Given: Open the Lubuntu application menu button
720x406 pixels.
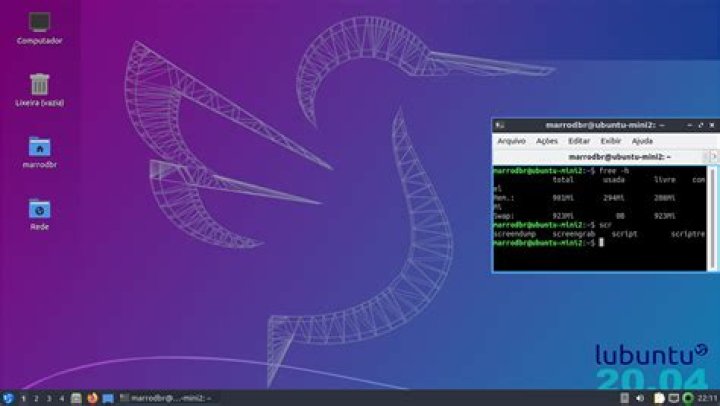Looking at the screenshot, I should click(8, 398).
